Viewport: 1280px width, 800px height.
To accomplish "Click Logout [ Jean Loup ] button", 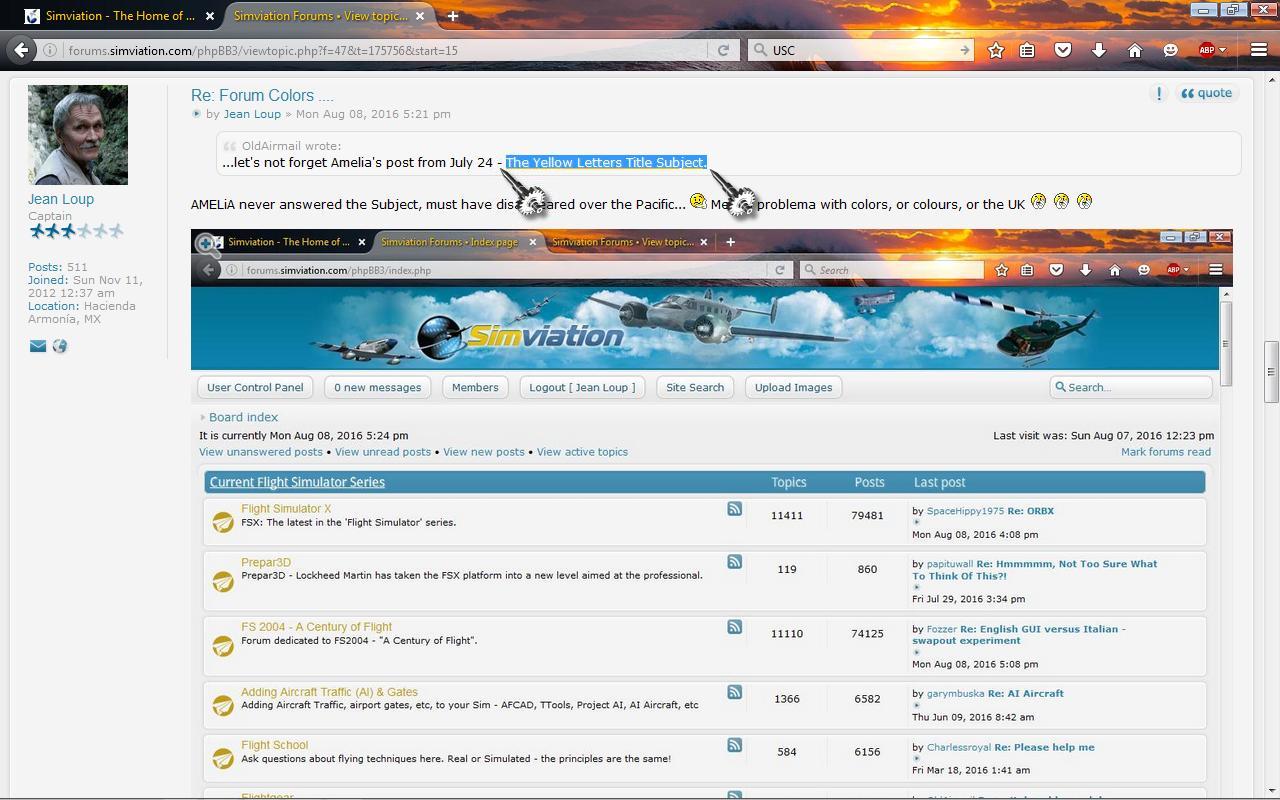I will pos(582,387).
